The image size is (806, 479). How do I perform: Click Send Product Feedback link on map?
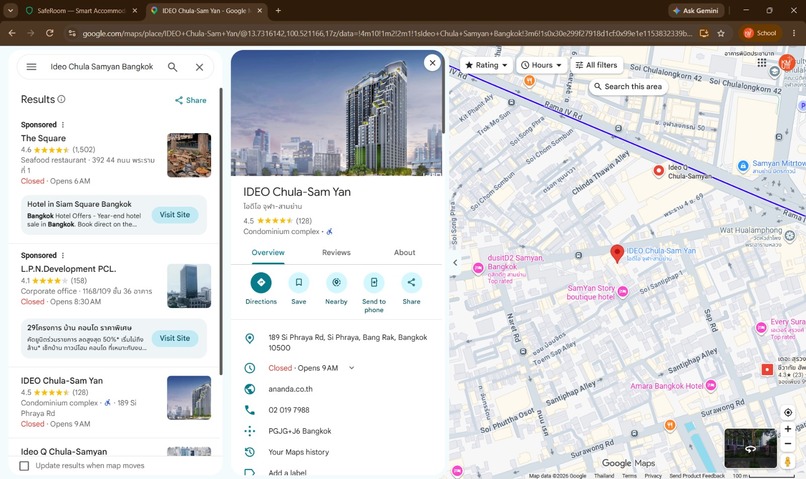tap(697, 475)
